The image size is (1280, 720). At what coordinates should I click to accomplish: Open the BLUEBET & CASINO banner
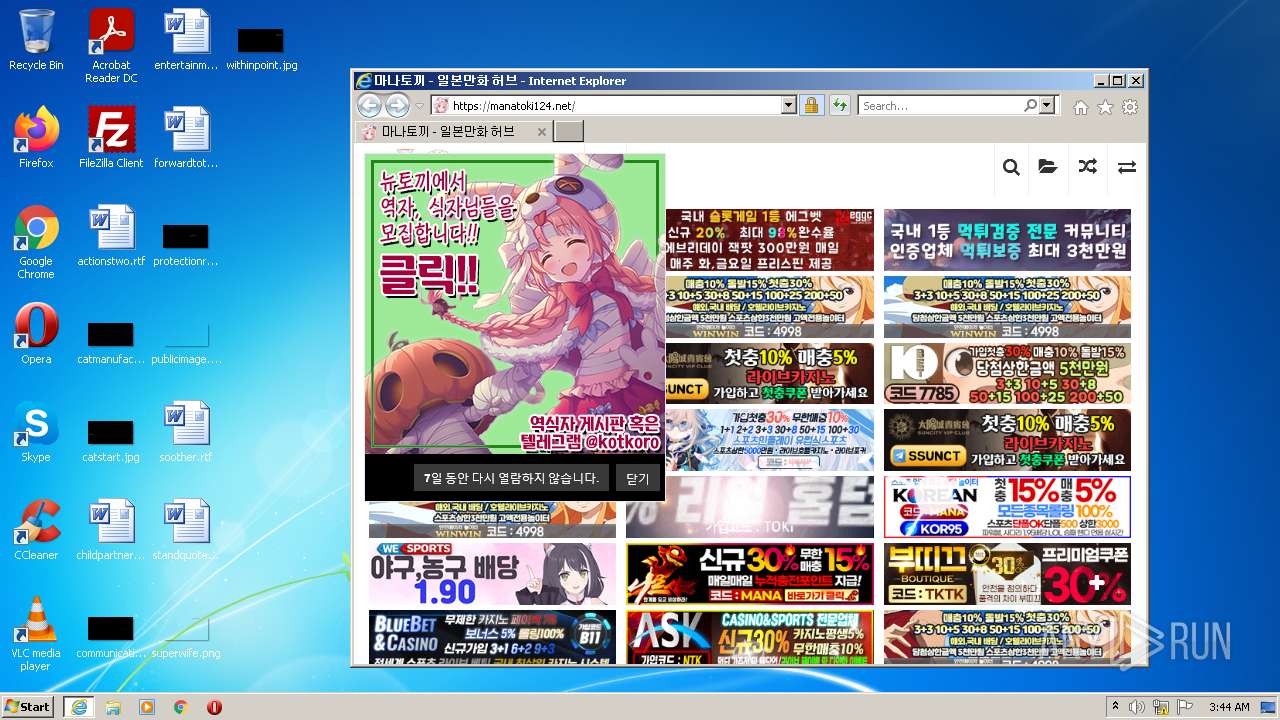coord(492,637)
